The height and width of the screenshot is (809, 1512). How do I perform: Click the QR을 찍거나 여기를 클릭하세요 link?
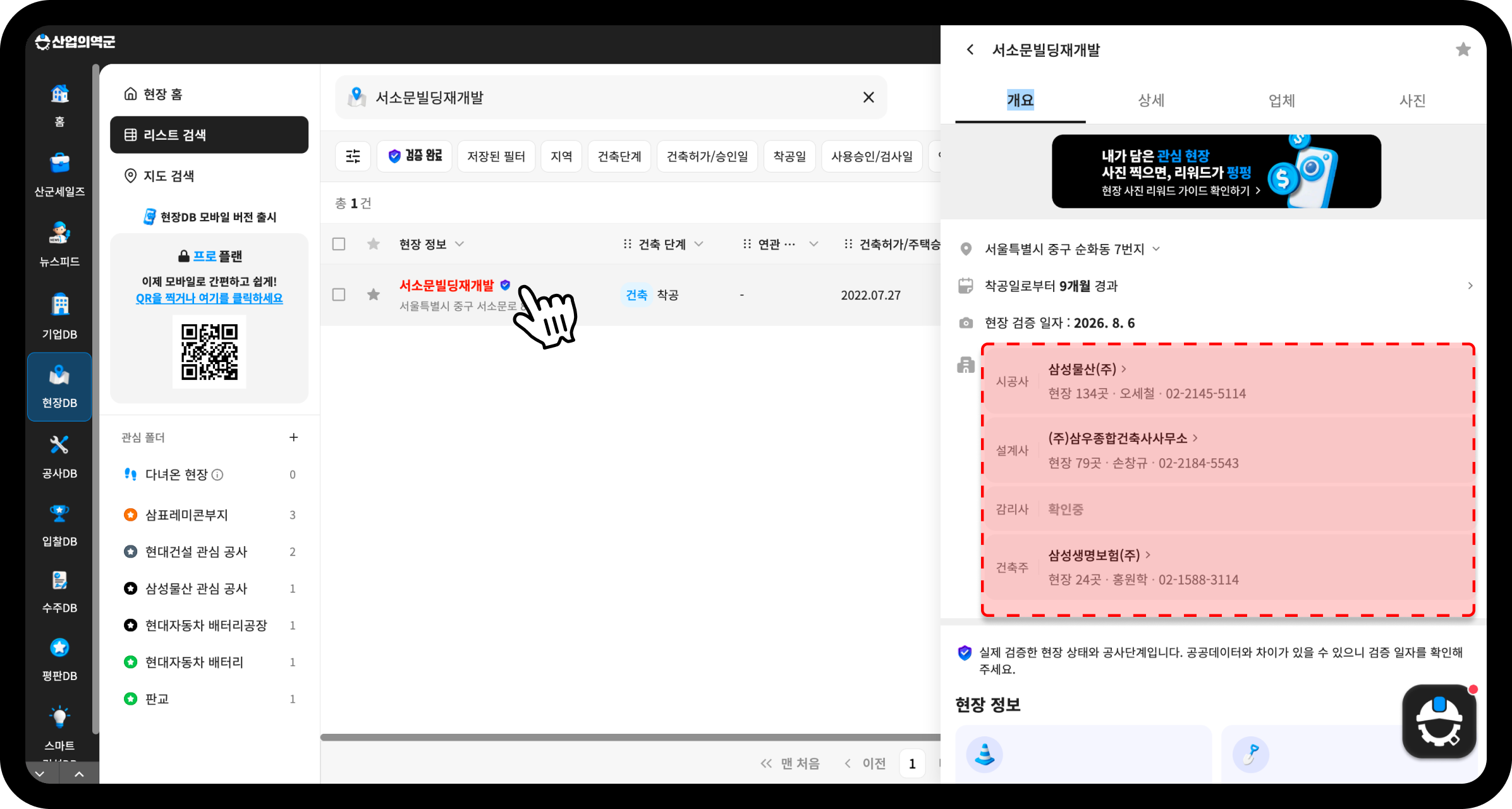coord(209,298)
